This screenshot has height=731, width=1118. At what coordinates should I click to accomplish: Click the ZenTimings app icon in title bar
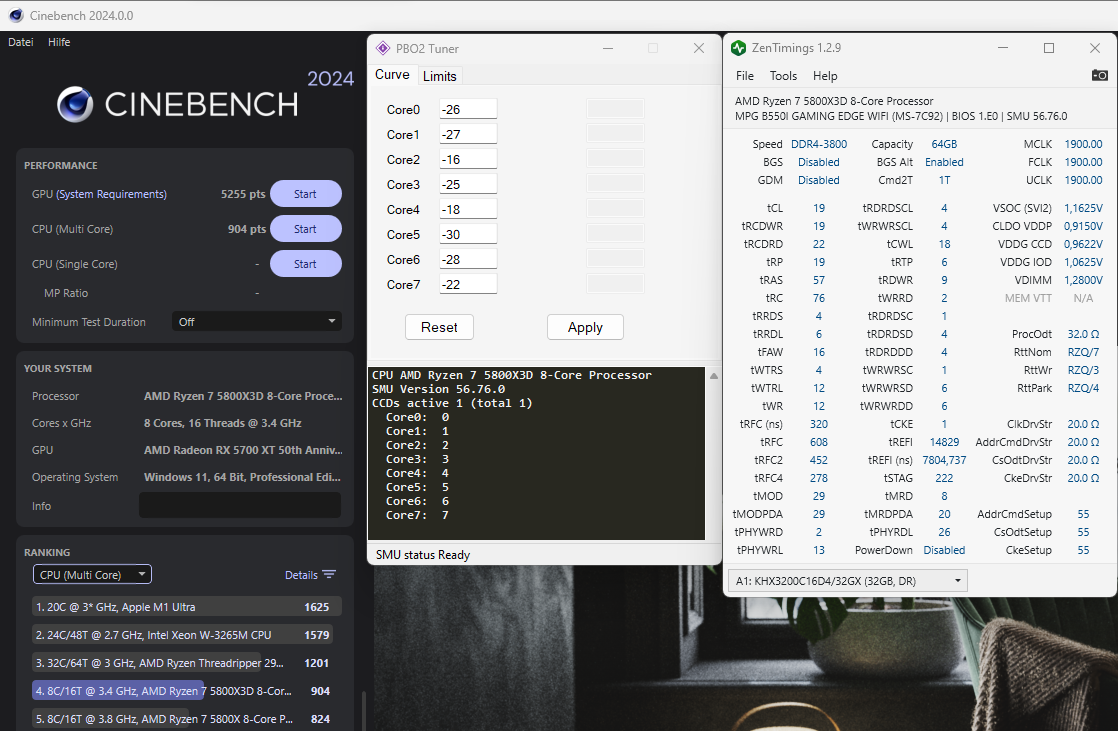739,48
